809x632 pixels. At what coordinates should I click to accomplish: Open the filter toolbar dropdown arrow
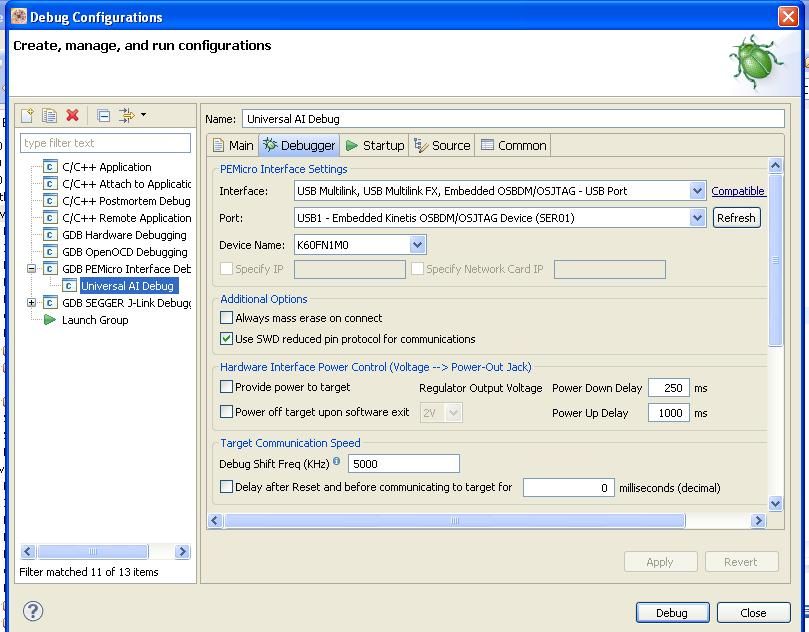coord(143,115)
